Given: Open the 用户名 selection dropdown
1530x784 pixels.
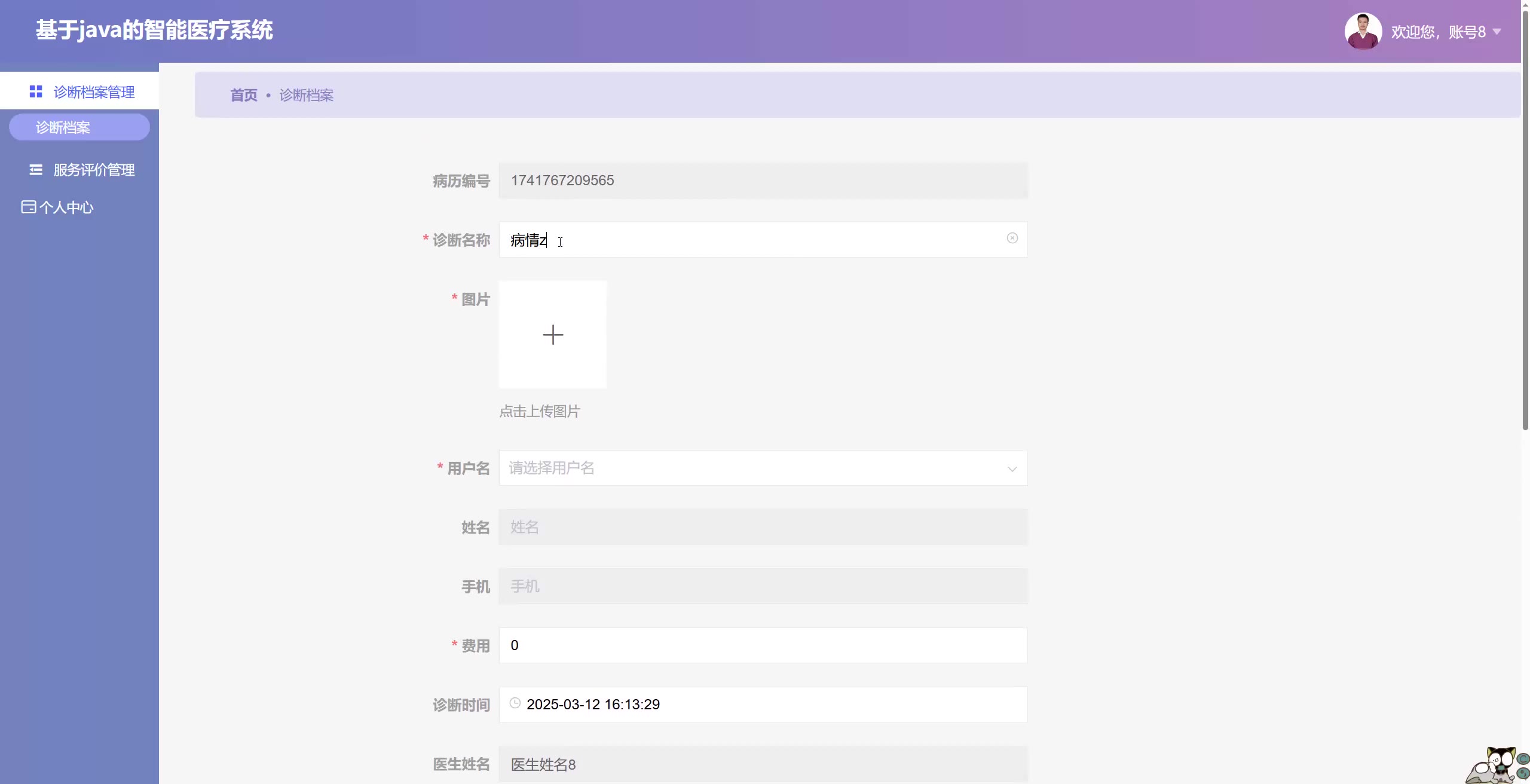Looking at the screenshot, I should (x=753, y=468).
